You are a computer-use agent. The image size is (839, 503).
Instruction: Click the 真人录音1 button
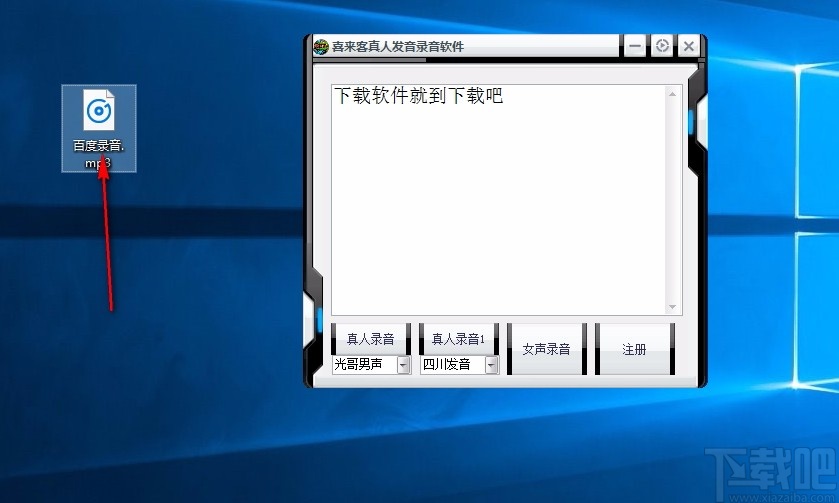click(458, 339)
